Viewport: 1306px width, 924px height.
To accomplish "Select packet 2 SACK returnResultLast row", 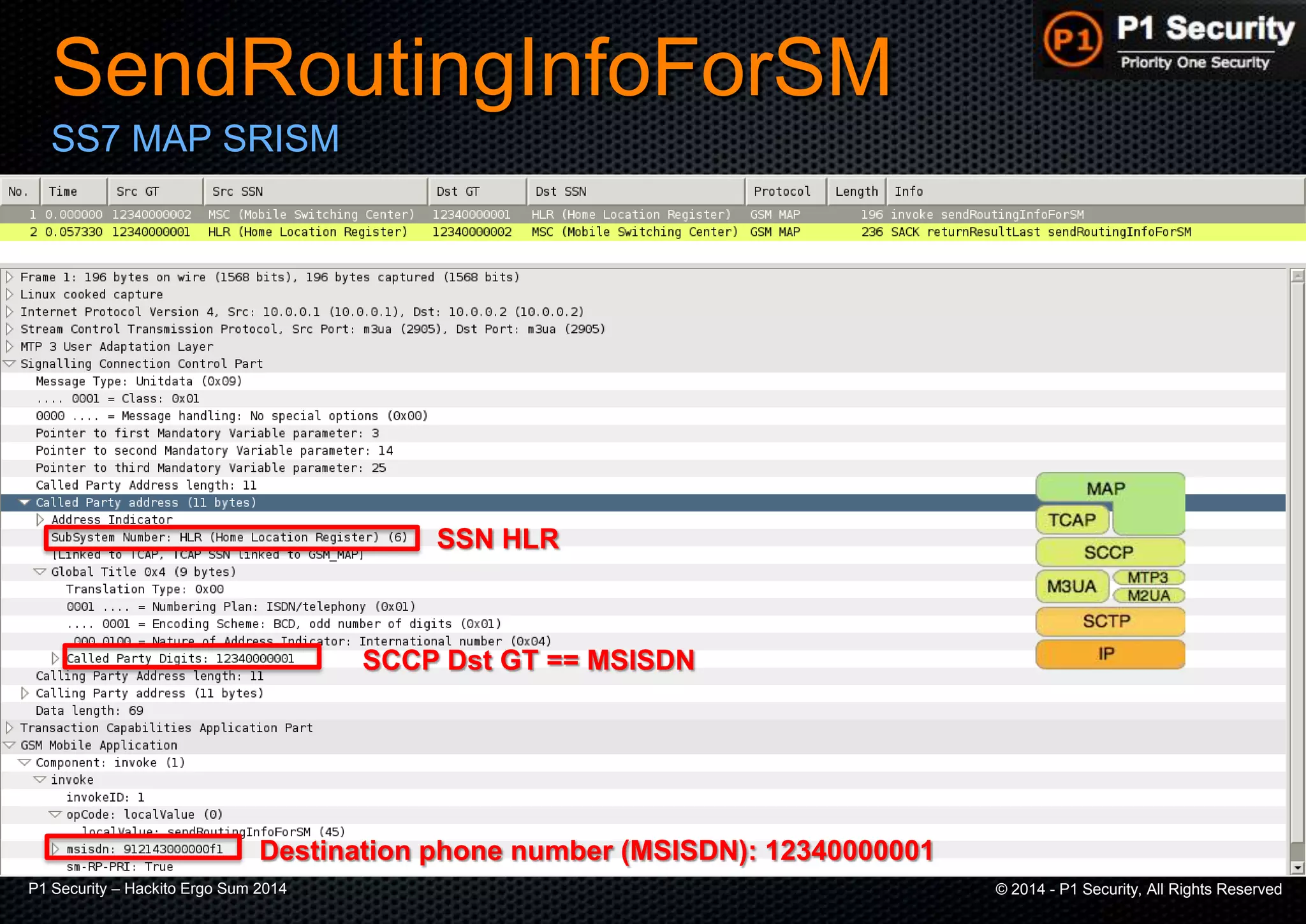I will 653,232.
